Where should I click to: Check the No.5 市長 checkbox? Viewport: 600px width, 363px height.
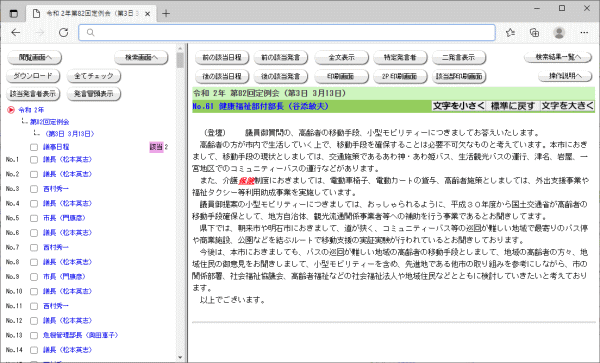coord(34,218)
